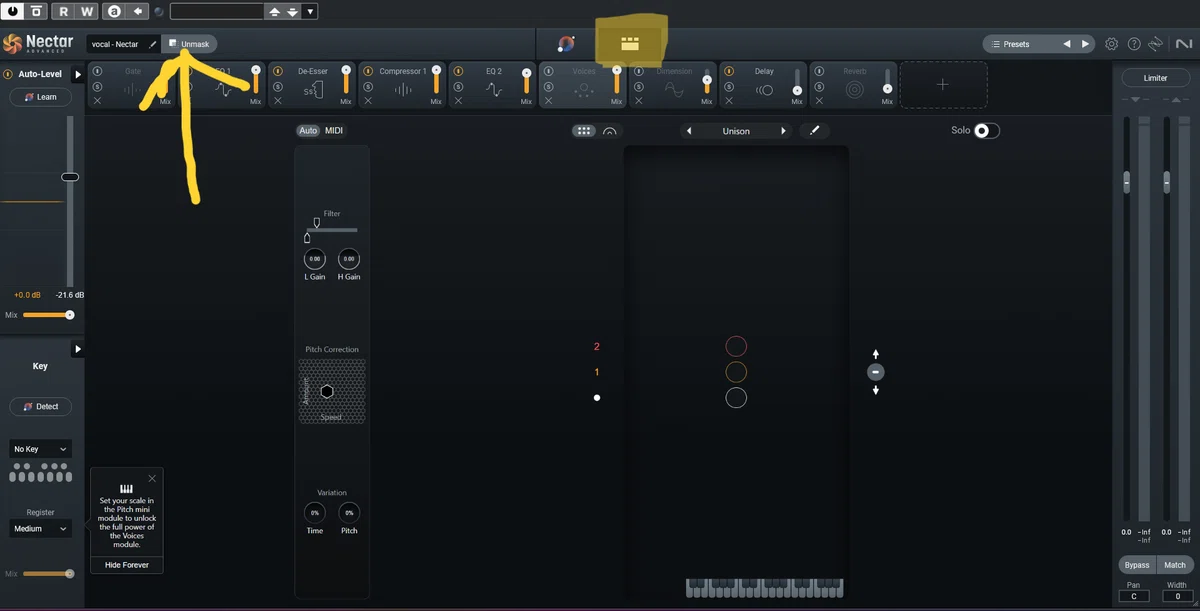Screen dimensions: 1200x611
Task: Click the pencil edit icon beside Unison
Action: coord(814,131)
